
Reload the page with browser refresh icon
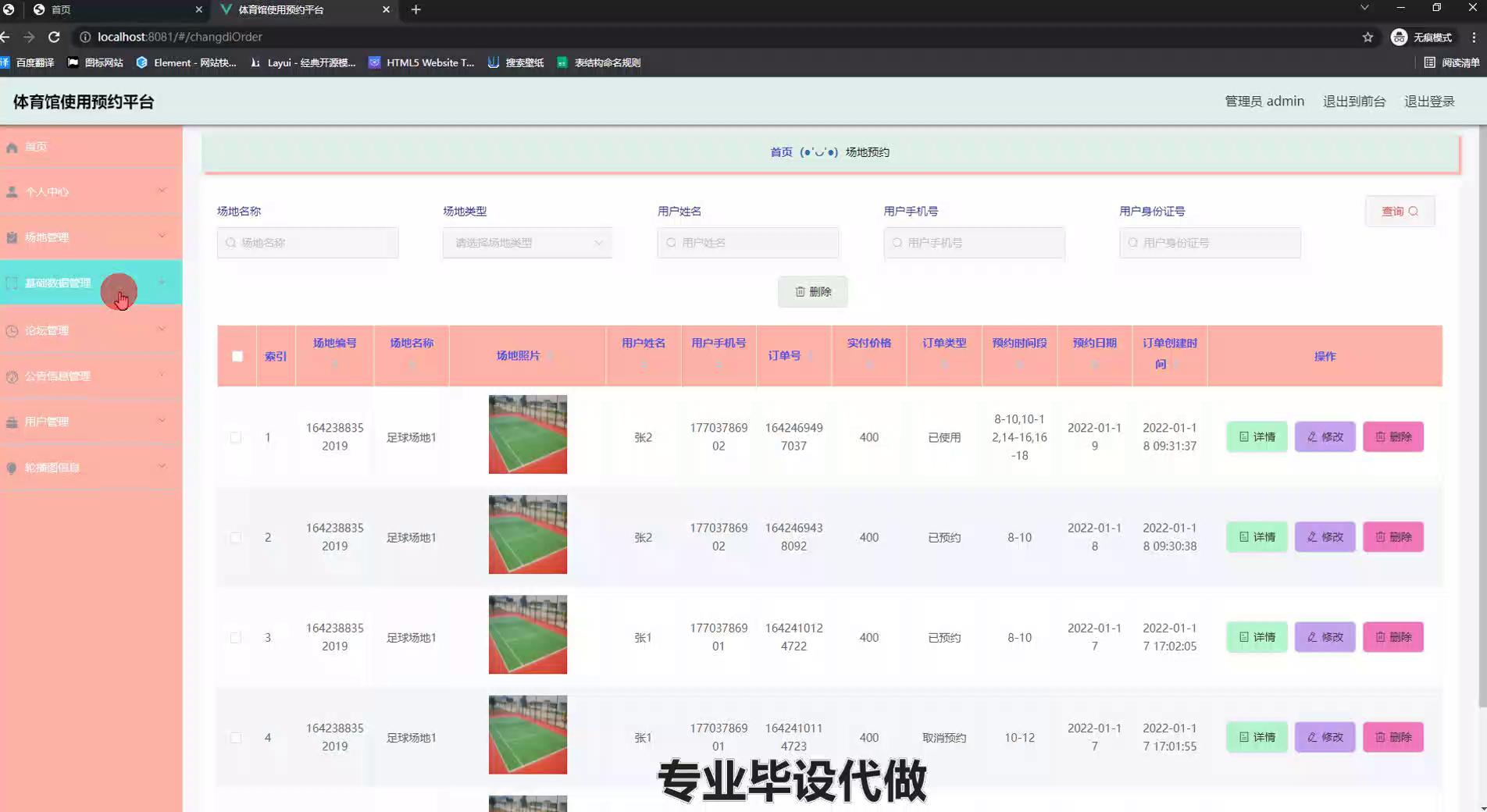tap(54, 37)
